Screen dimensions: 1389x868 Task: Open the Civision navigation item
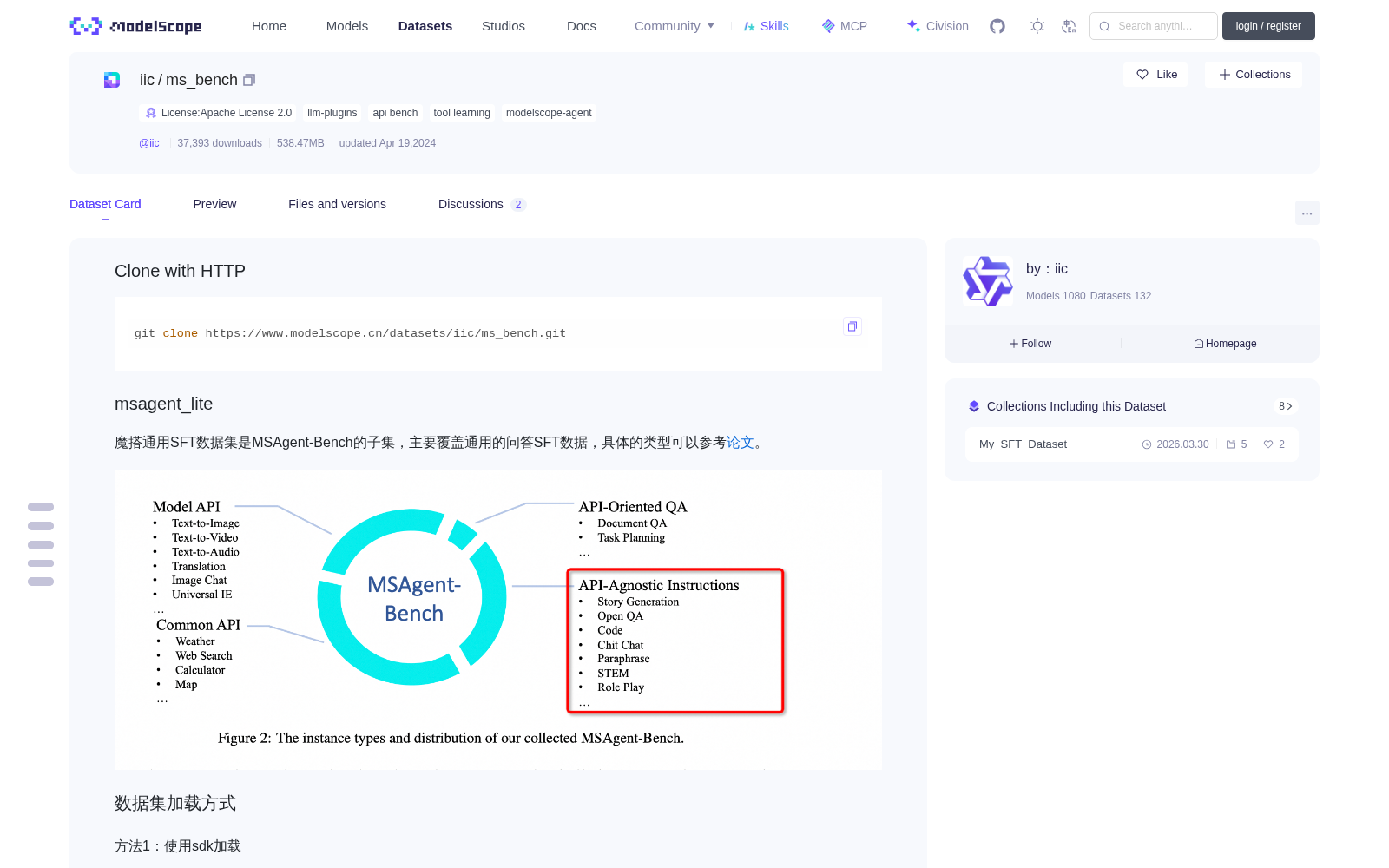tap(938, 26)
